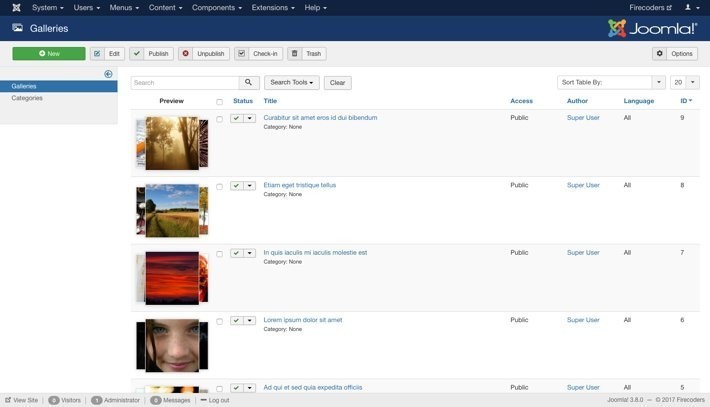Open the user account icon menu

click(692, 8)
